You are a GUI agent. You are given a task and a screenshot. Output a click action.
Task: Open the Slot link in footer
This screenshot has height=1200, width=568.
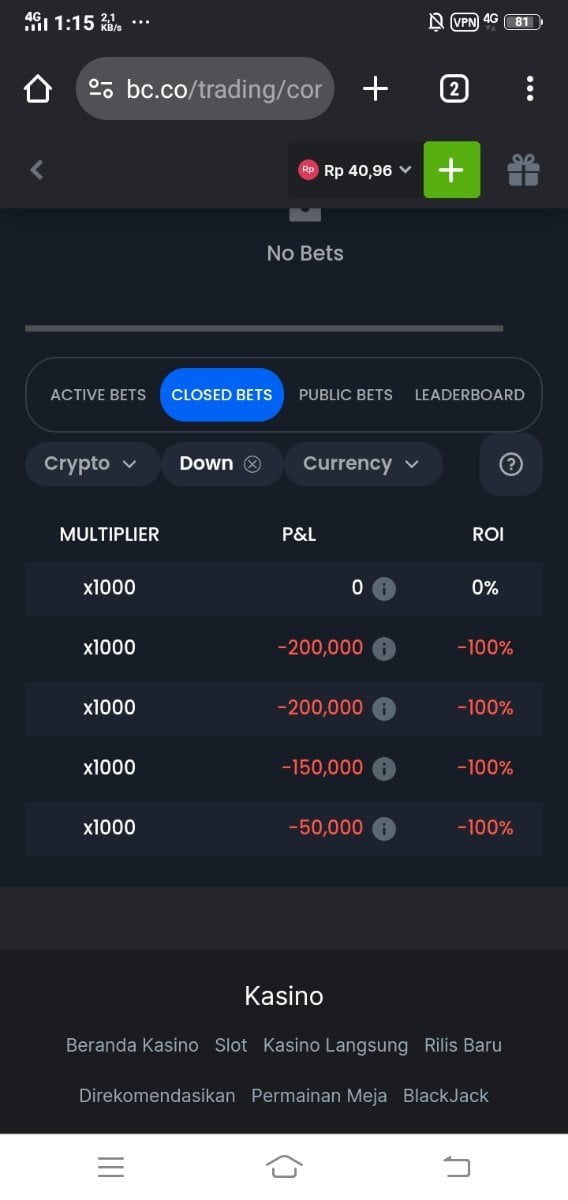(x=231, y=1045)
